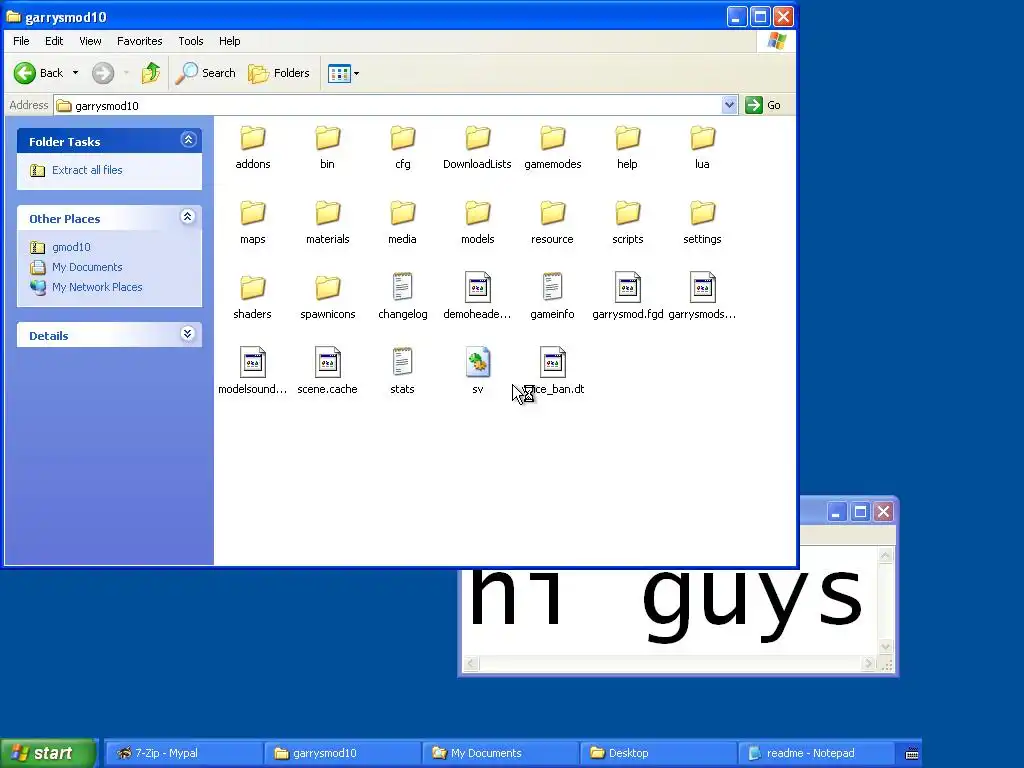Click the Search toolbar button
The width and height of the screenshot is (1024, 768).
206,73
